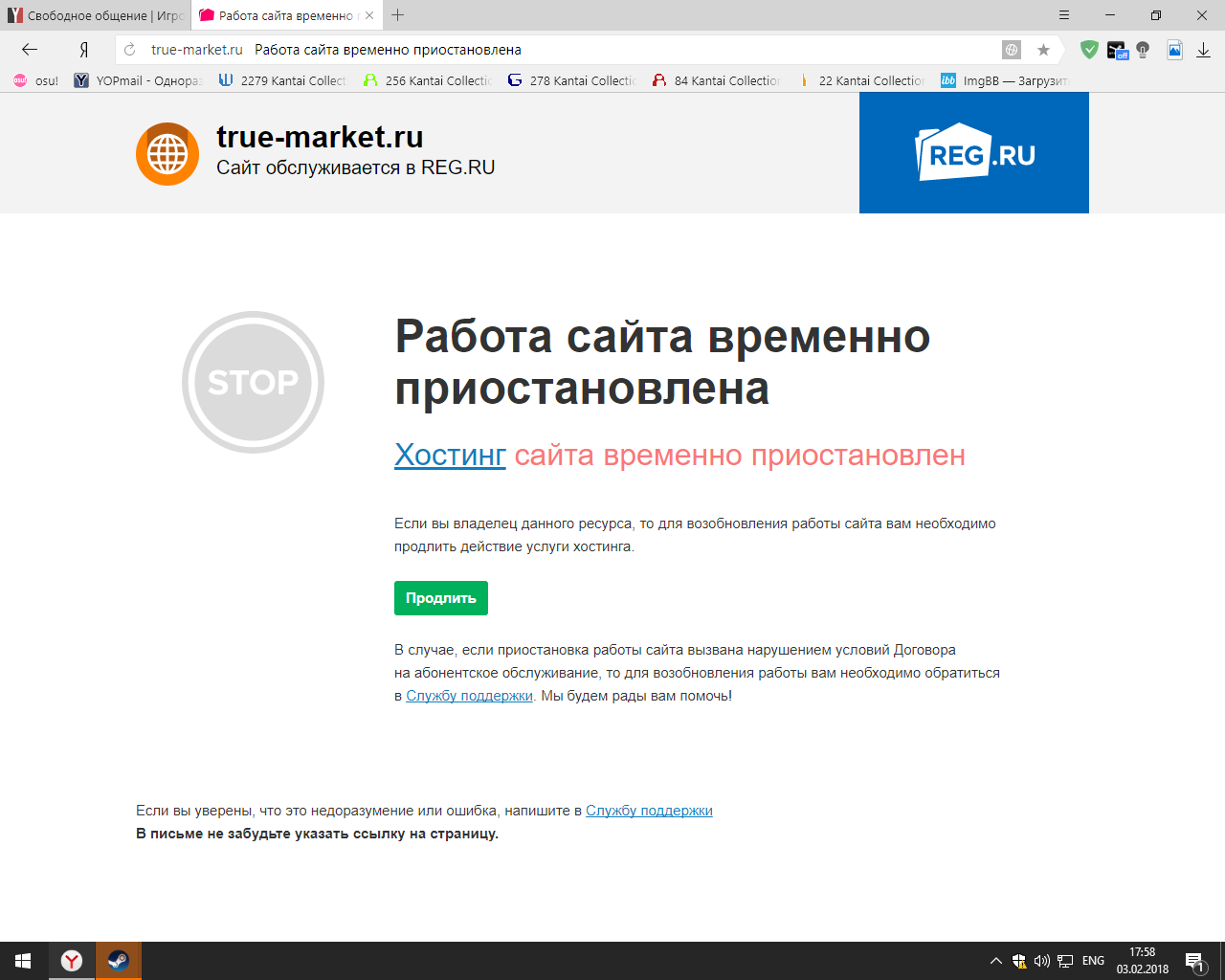Click the Yandex home icon in toolbar
The image size is (1225, 980).
point(83,50)
